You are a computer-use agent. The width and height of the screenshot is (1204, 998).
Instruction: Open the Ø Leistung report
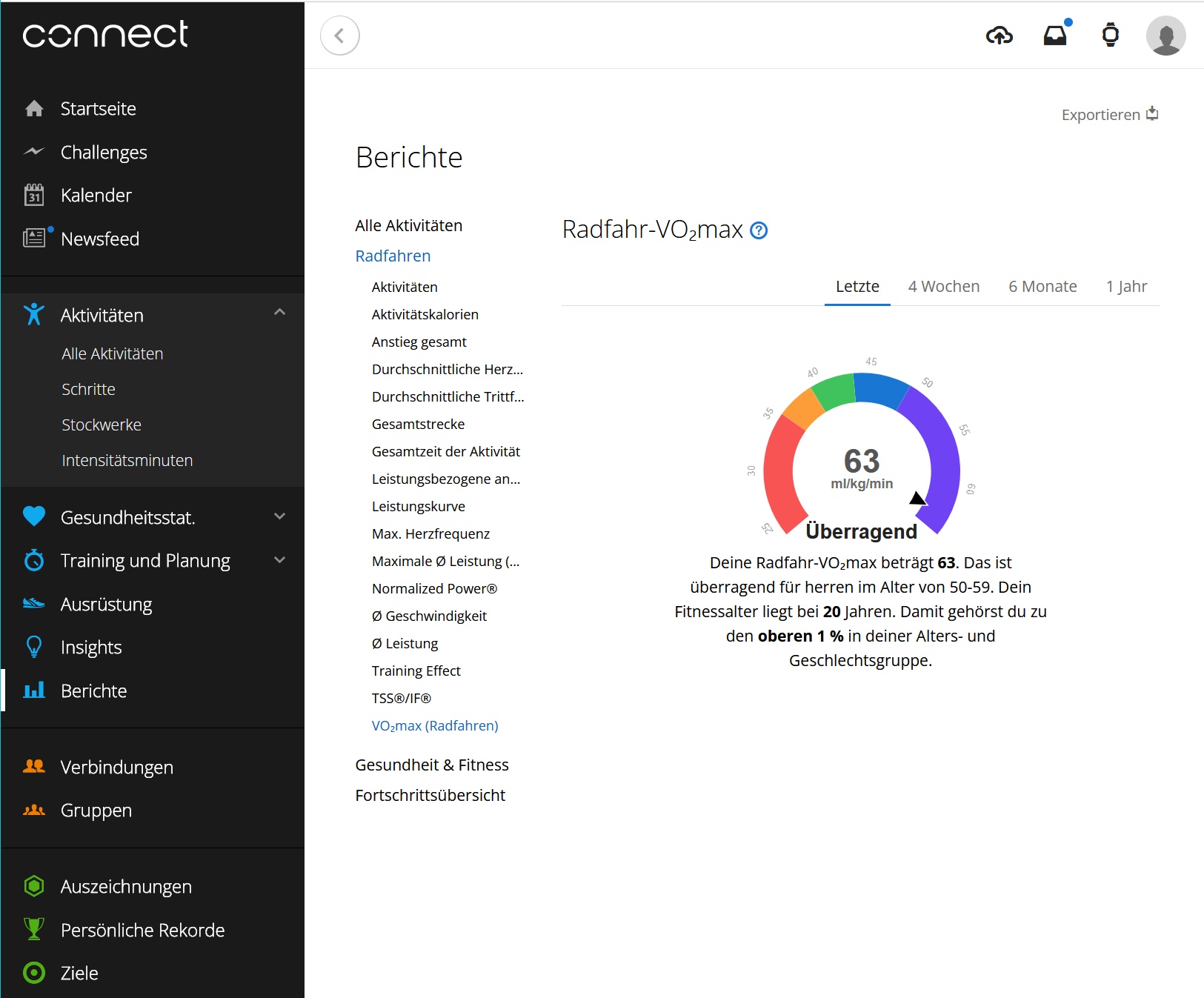tap(405, 643)
